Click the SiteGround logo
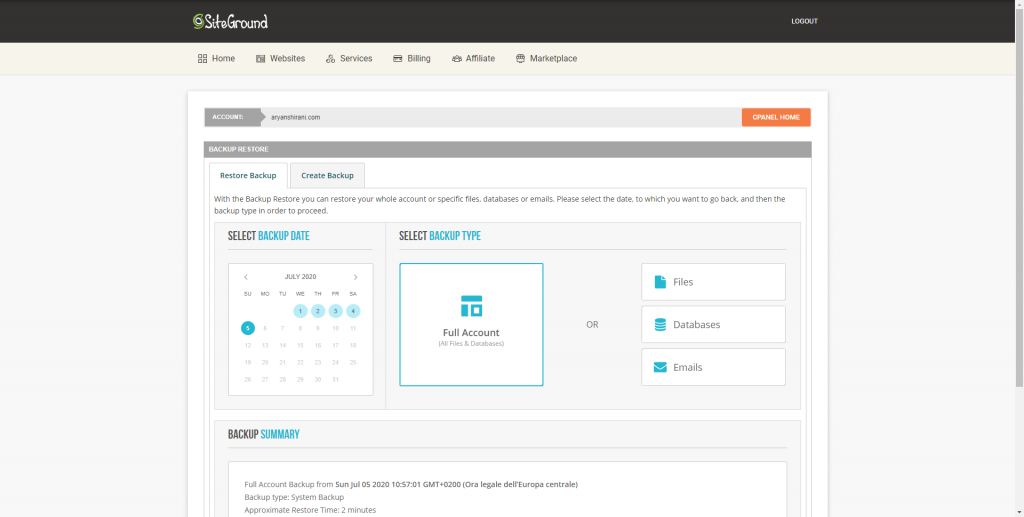 point(230,21)
